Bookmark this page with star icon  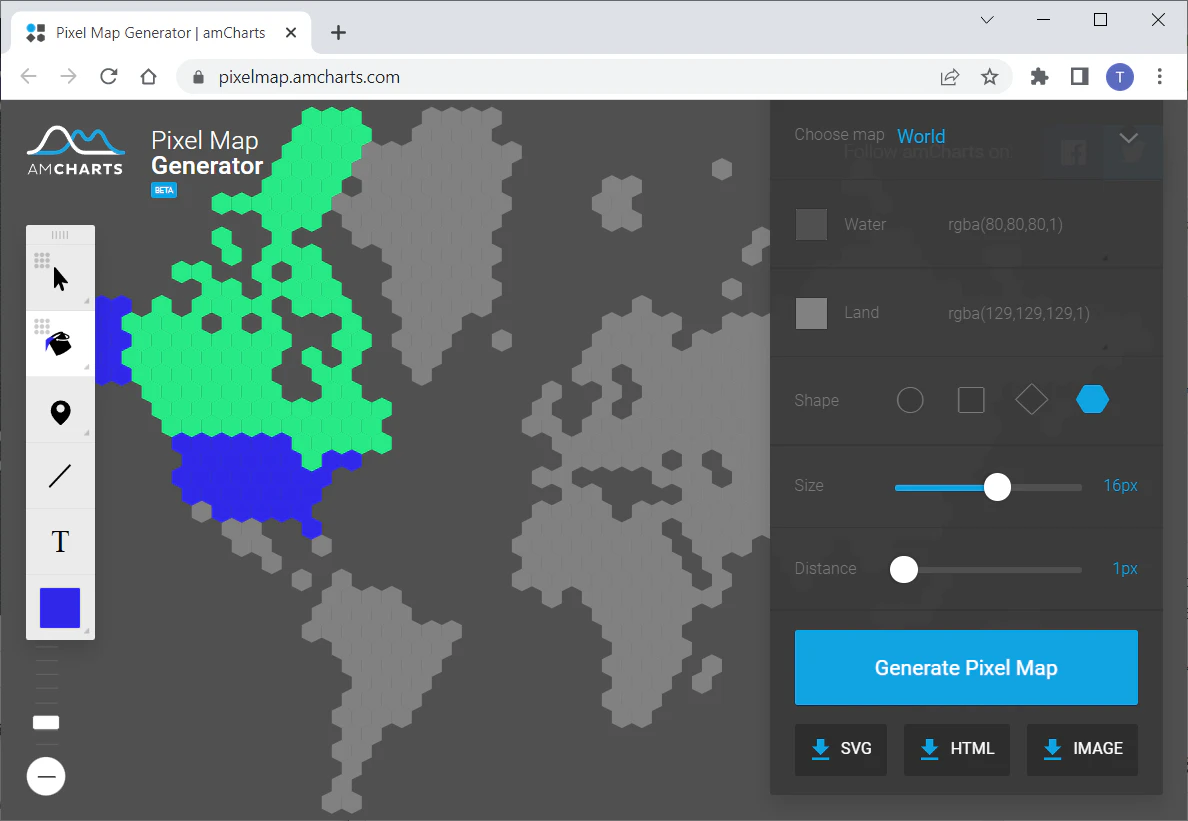click(x=989, y=76)
